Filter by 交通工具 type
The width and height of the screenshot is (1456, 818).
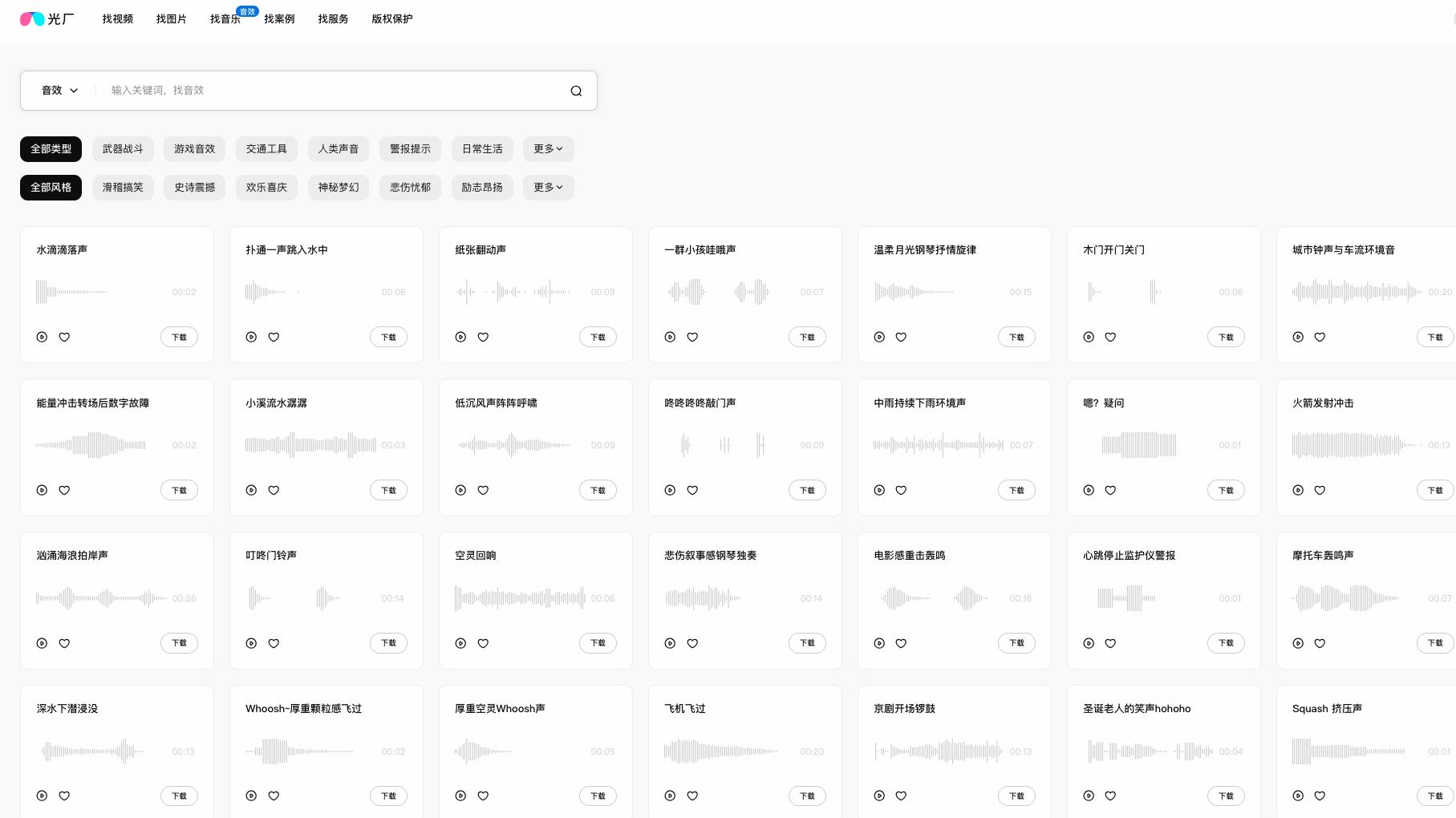(x=266, y=149)
